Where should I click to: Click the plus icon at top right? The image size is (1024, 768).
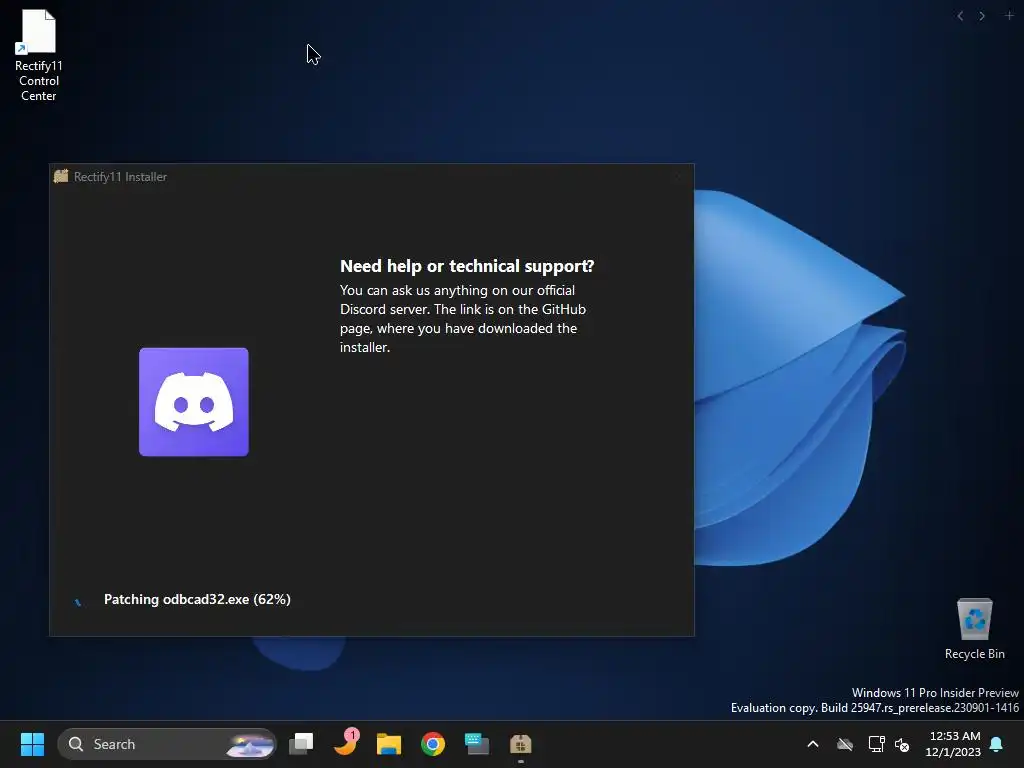click(x=1009, y=16)
